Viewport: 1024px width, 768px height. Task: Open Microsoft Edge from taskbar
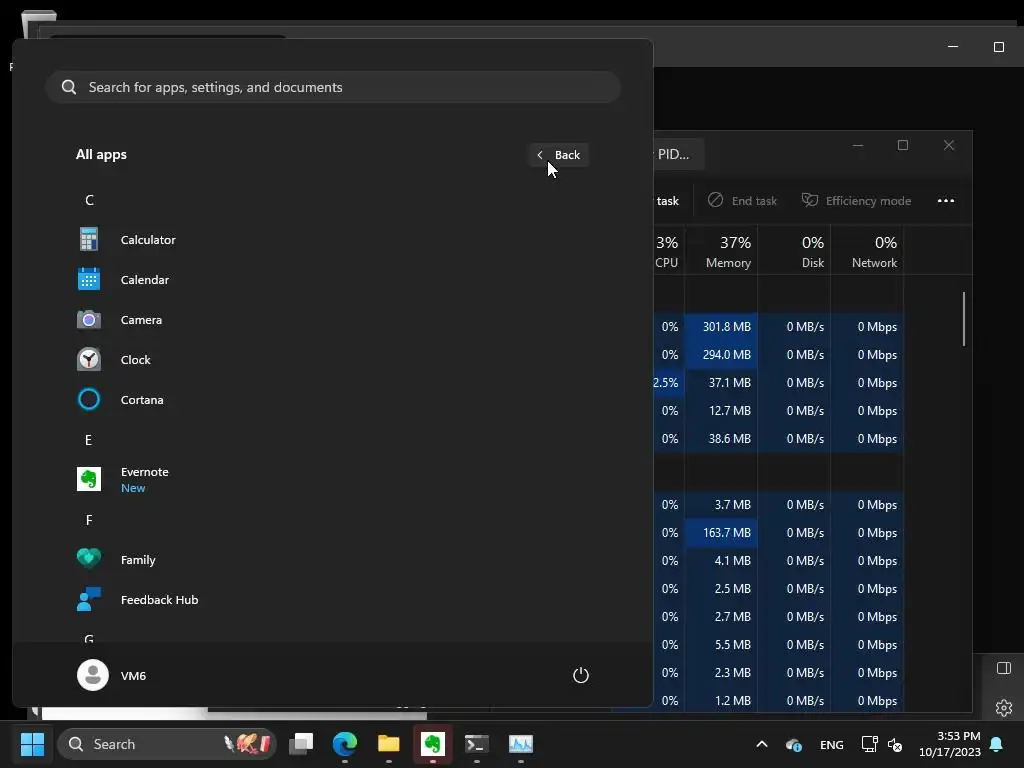pyautogui.click(x=345, y=744)
